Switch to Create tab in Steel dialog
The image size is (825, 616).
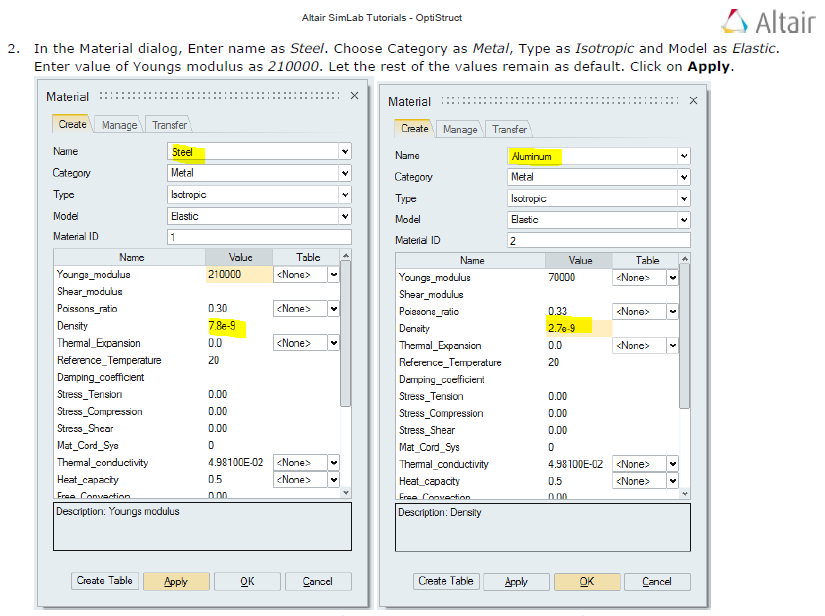pyautogui.click(x=72, y=124)
